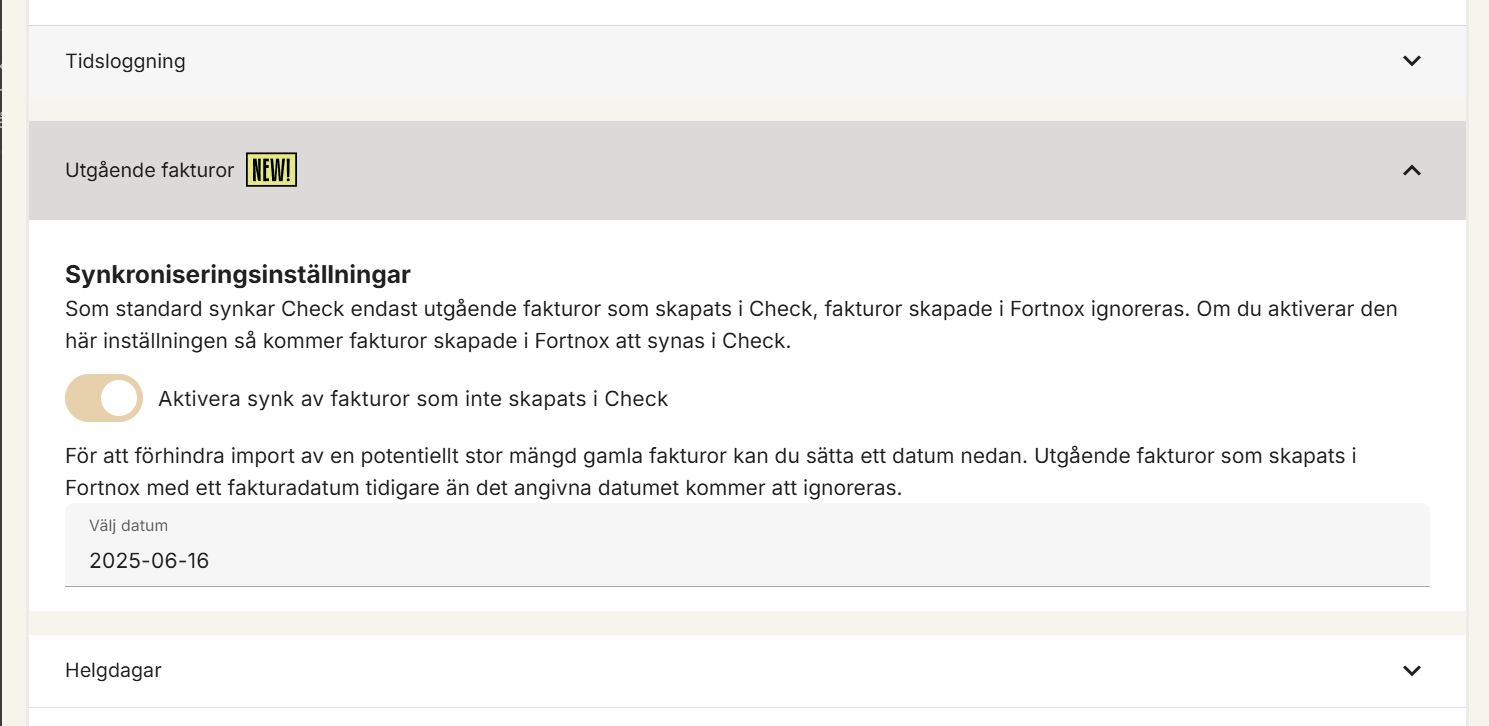
Task: Click the Synkroniseringsinställningar heading
Action: coord(238,274)
